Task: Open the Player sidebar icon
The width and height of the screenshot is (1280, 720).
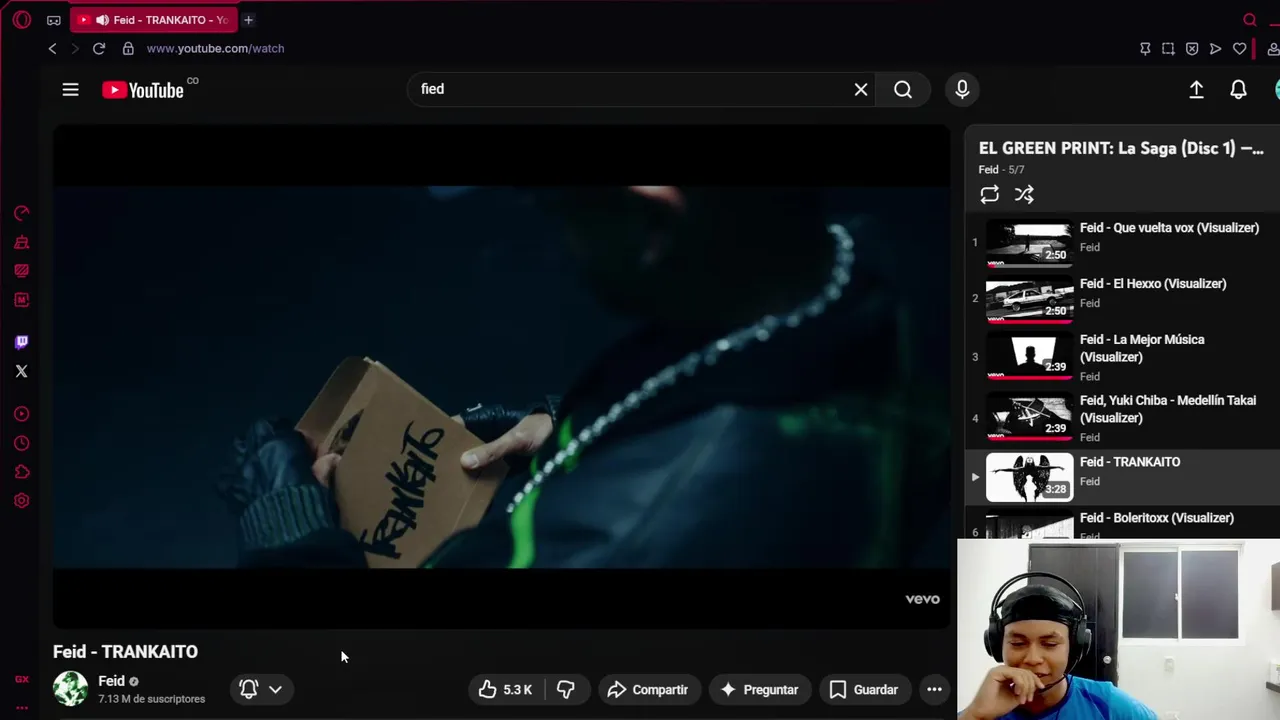Action: point(21,414)
